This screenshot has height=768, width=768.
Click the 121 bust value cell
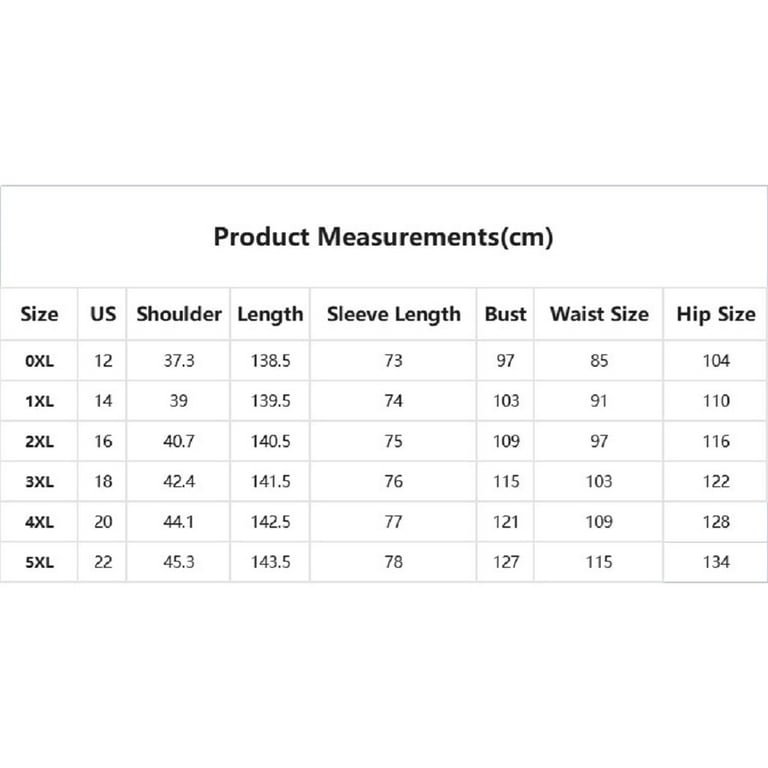[505, 522]
